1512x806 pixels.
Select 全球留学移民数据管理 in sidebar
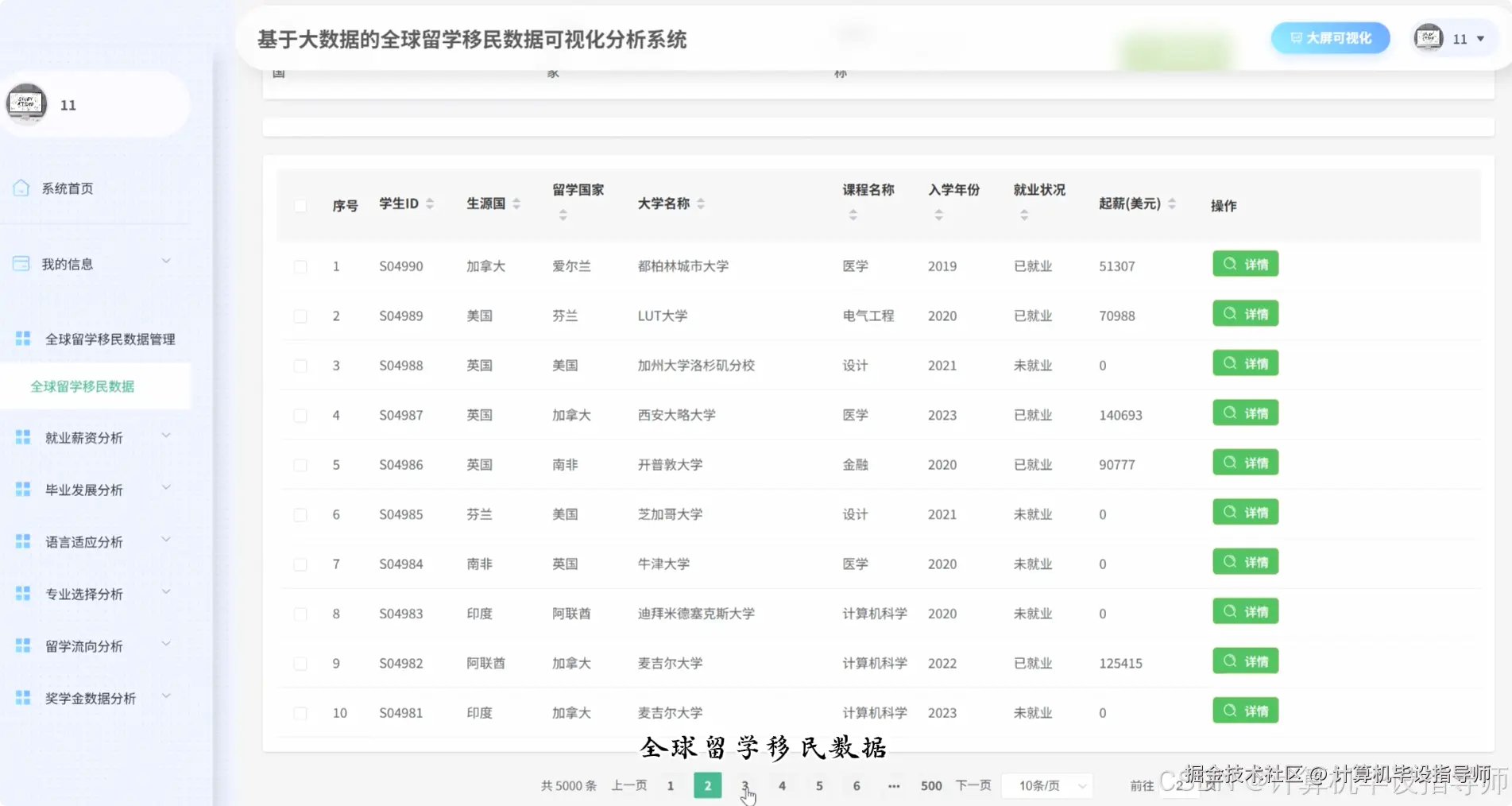pyautogui.click(x=110, y=338)
